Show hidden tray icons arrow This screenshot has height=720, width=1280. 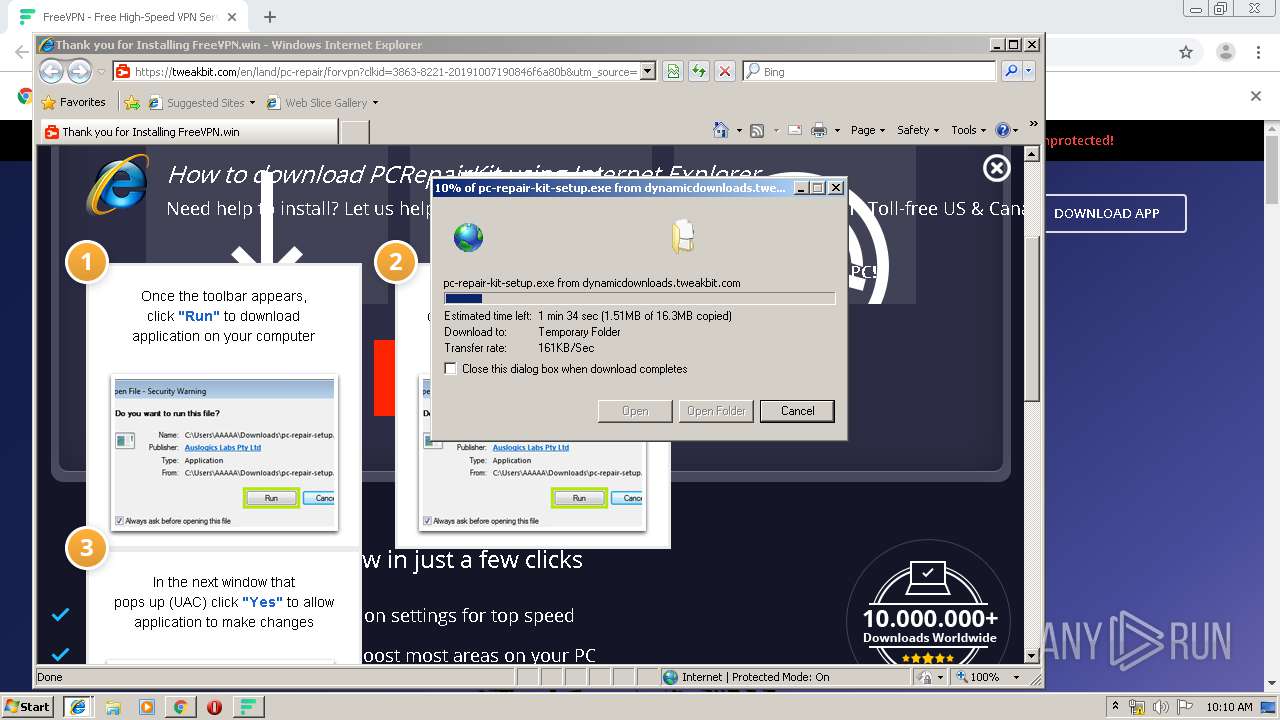tap(1116, 706)
